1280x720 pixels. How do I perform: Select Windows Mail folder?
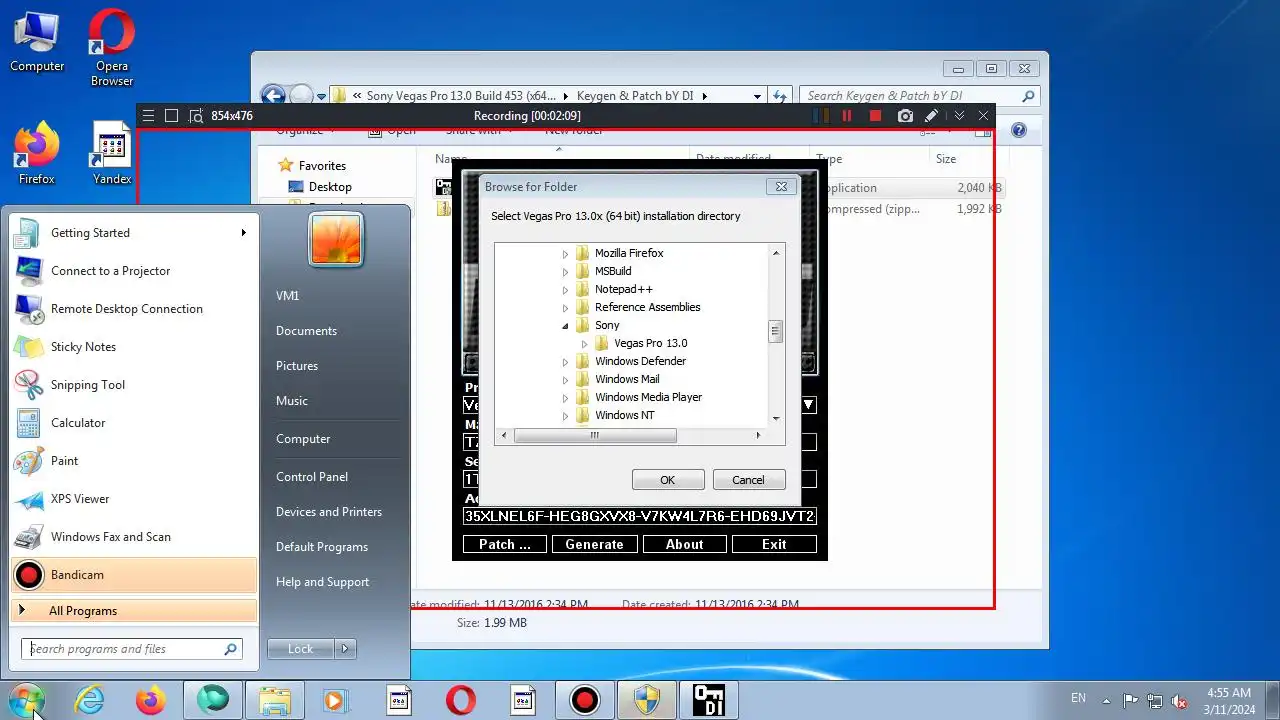618,379
